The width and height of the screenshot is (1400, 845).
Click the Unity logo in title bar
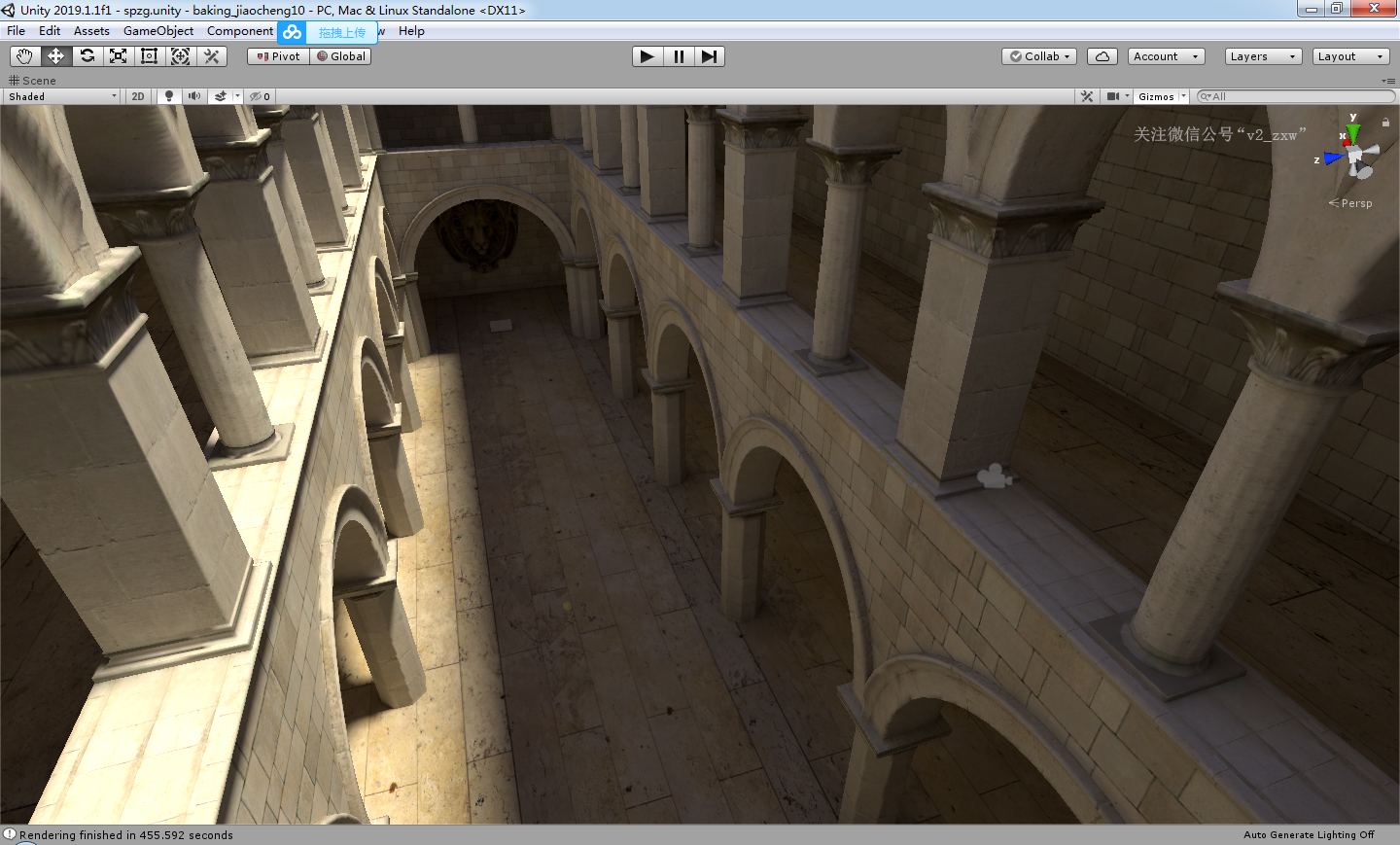click(9, 10)
